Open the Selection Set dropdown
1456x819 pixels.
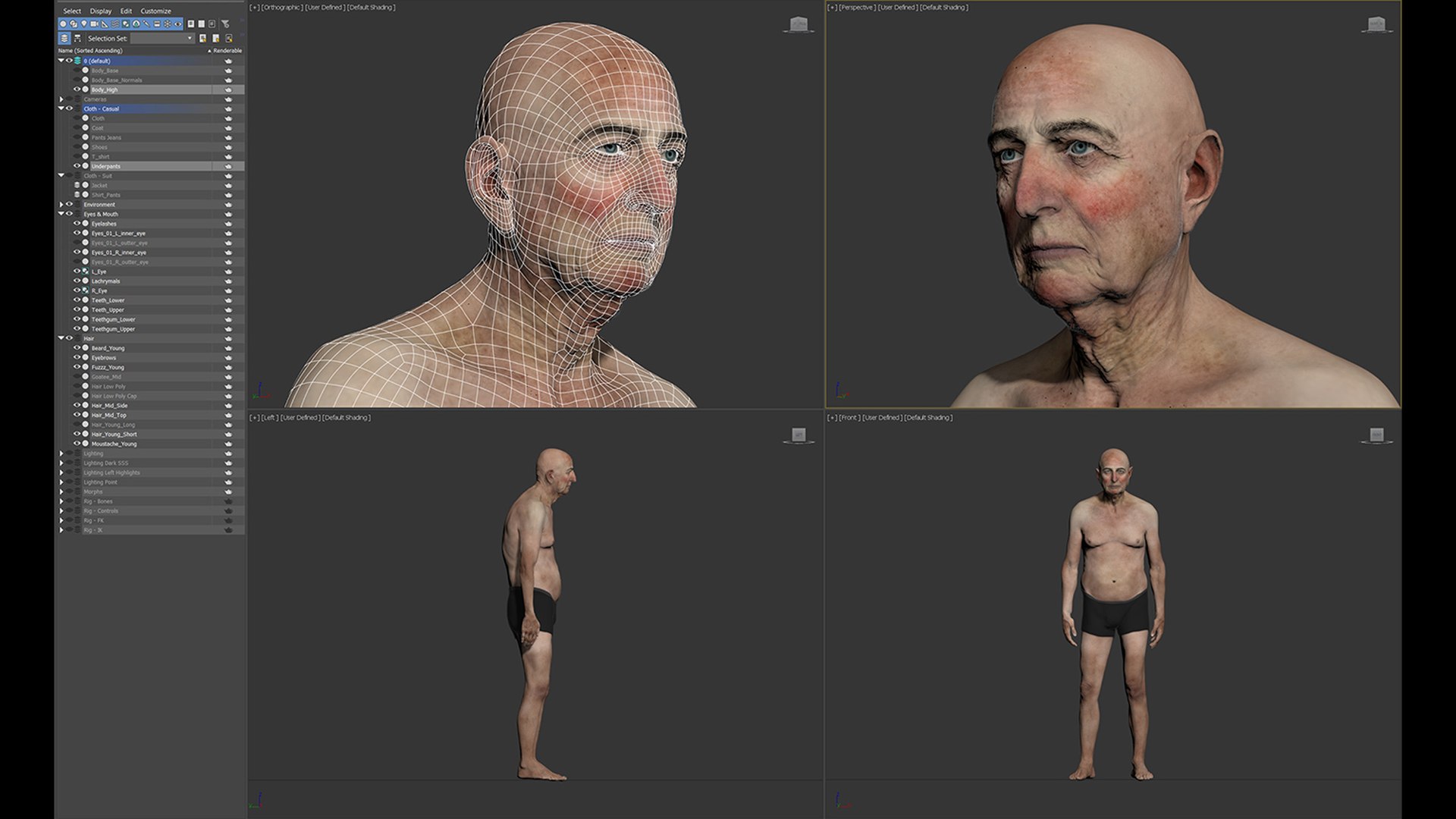[163, 38]
